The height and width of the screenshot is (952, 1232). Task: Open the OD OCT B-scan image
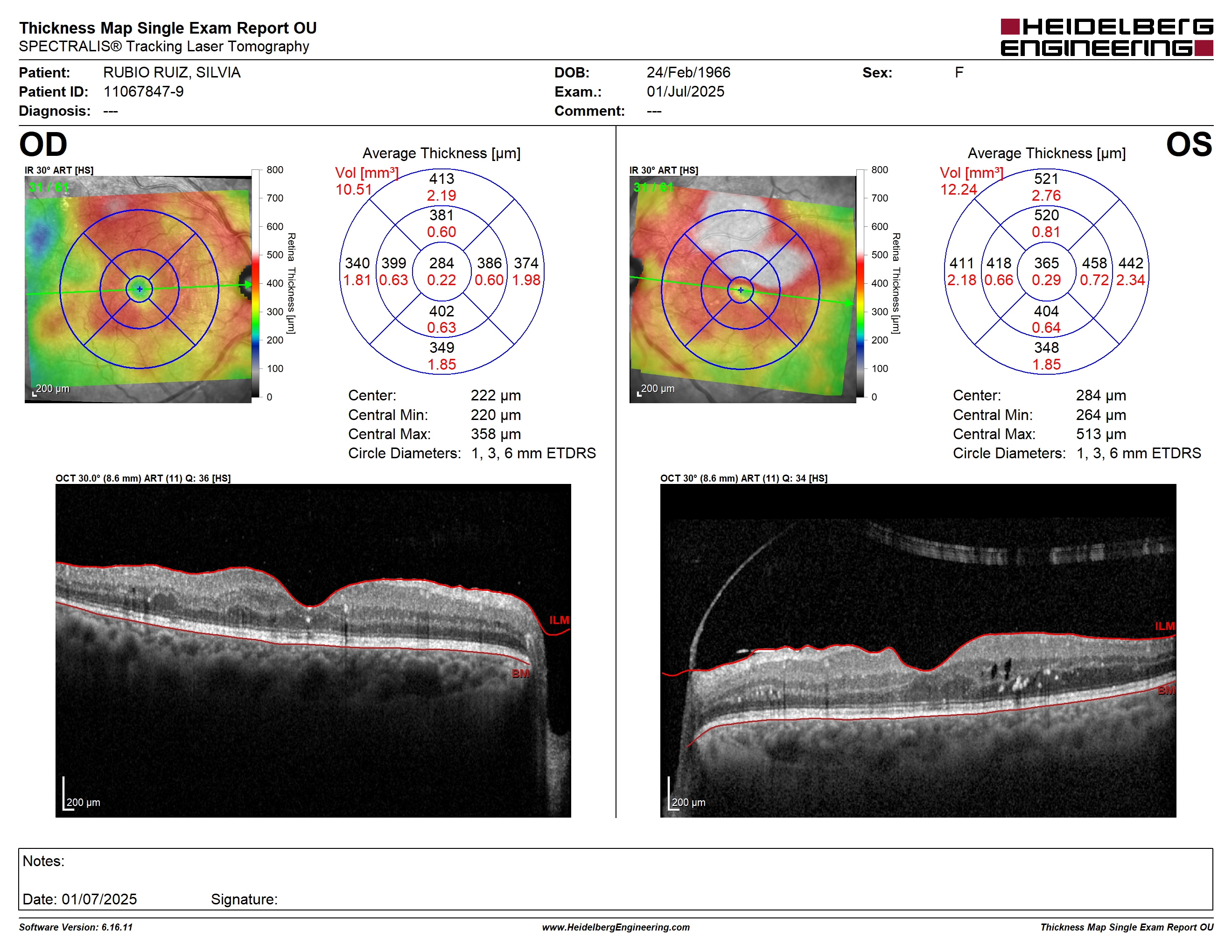click(313, 650)
